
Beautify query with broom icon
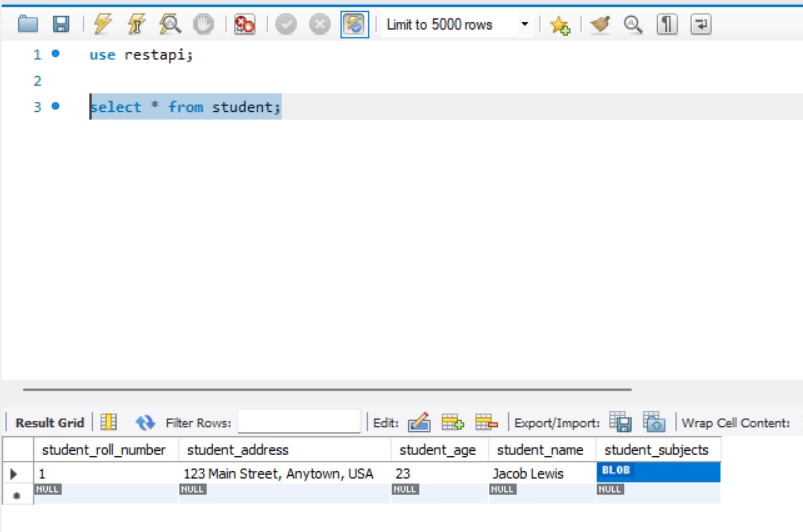pyautogui.click(x=600, y=24)
